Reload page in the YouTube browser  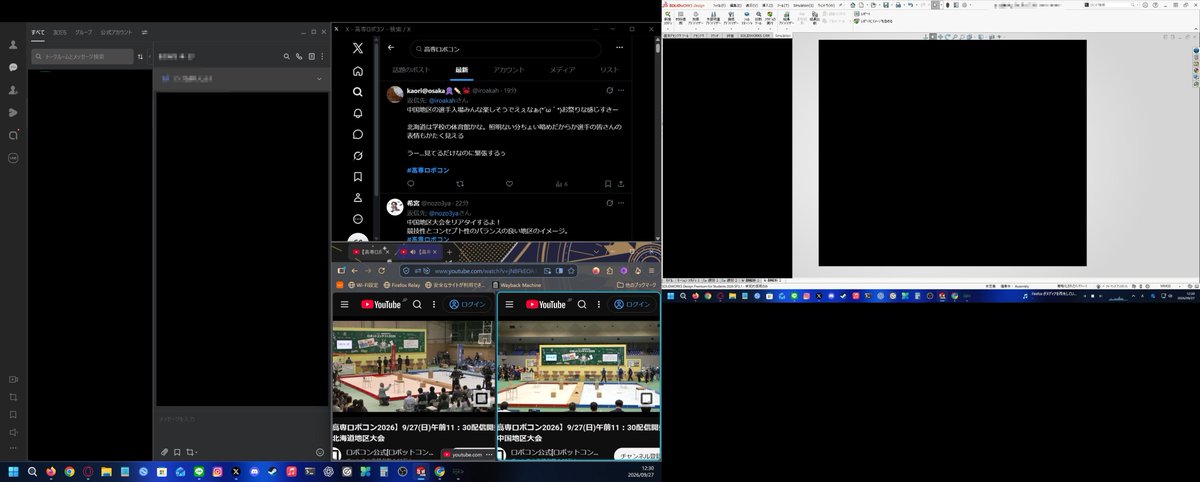point(381,270)
